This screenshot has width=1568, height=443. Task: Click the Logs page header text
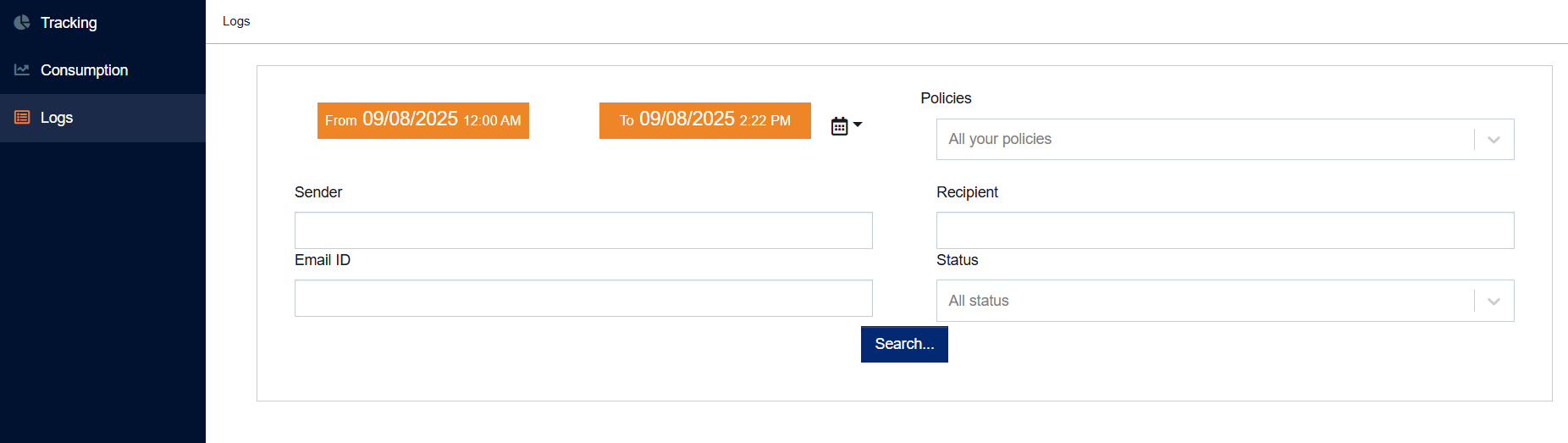pyautogui.click(x=236, y=21)
